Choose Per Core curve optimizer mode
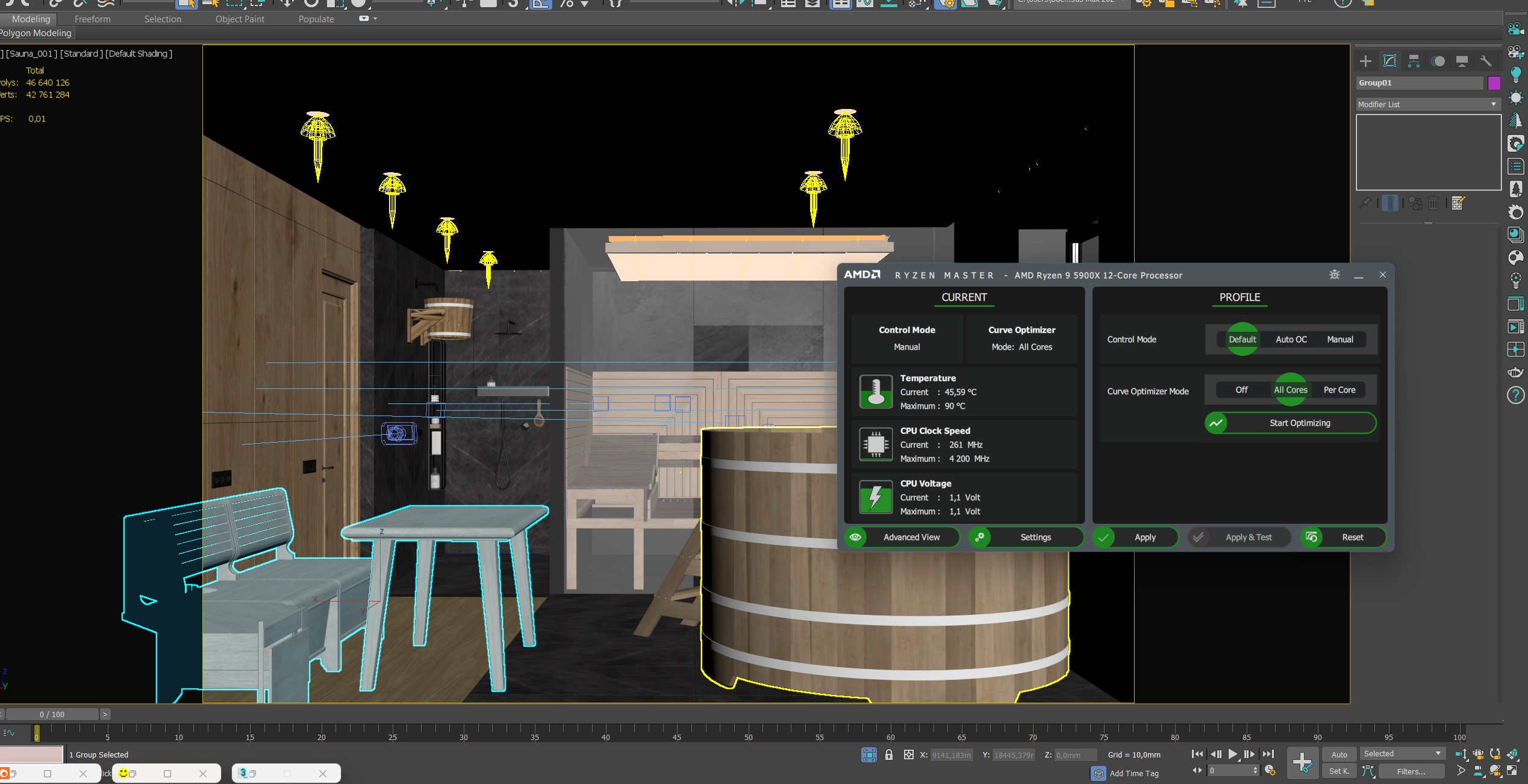Screen dimensions: 1528x784 (1339, 390)
